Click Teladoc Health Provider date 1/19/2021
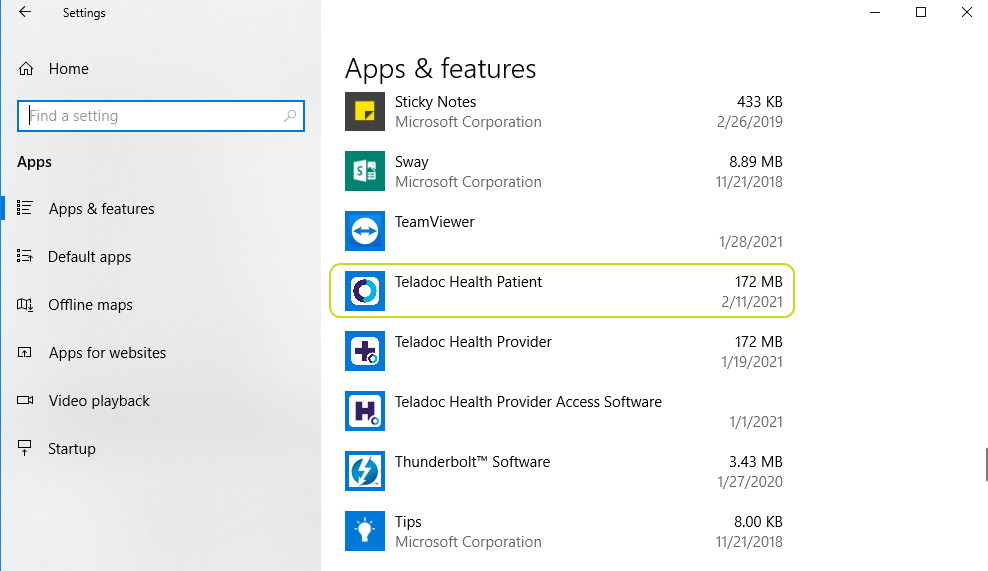 752,362
